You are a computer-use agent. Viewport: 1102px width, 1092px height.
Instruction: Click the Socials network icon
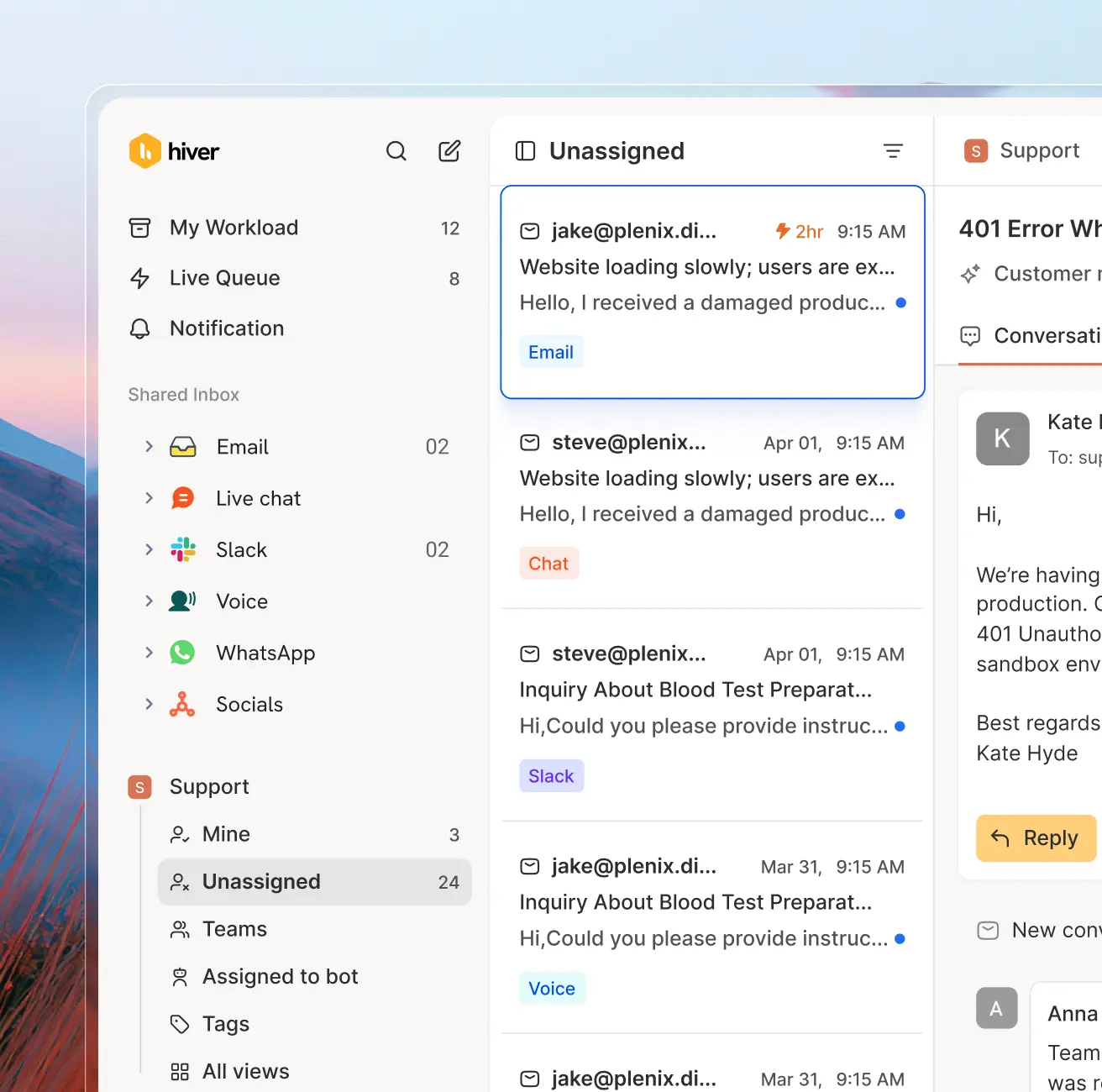[182, 704]
